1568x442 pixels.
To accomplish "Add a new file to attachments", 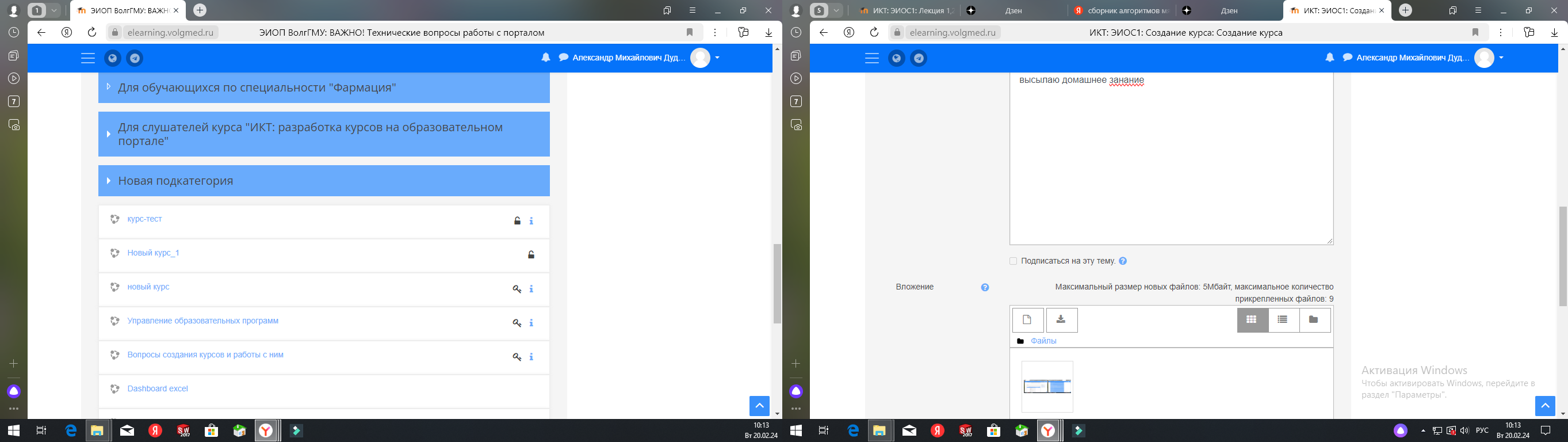I will [x=1027, y=319].
